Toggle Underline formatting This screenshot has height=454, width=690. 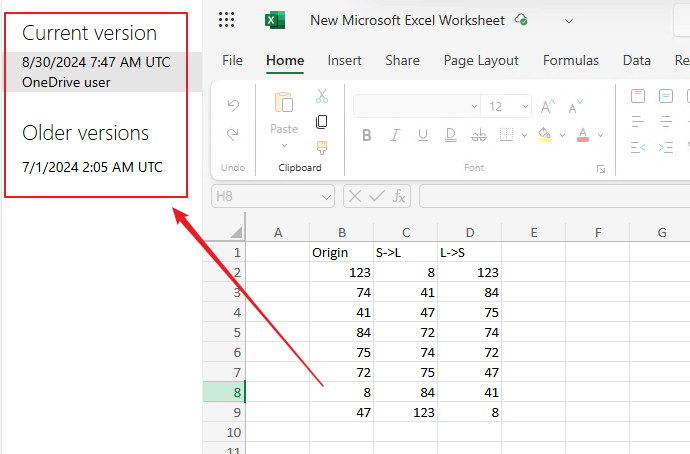click(x=422, y=135)
